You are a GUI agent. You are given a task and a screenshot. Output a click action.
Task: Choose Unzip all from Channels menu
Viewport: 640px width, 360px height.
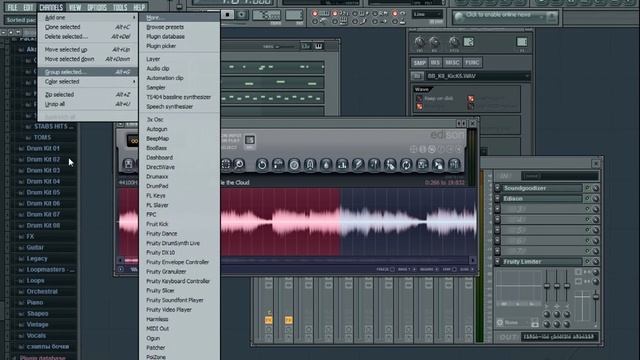point(87,104)
